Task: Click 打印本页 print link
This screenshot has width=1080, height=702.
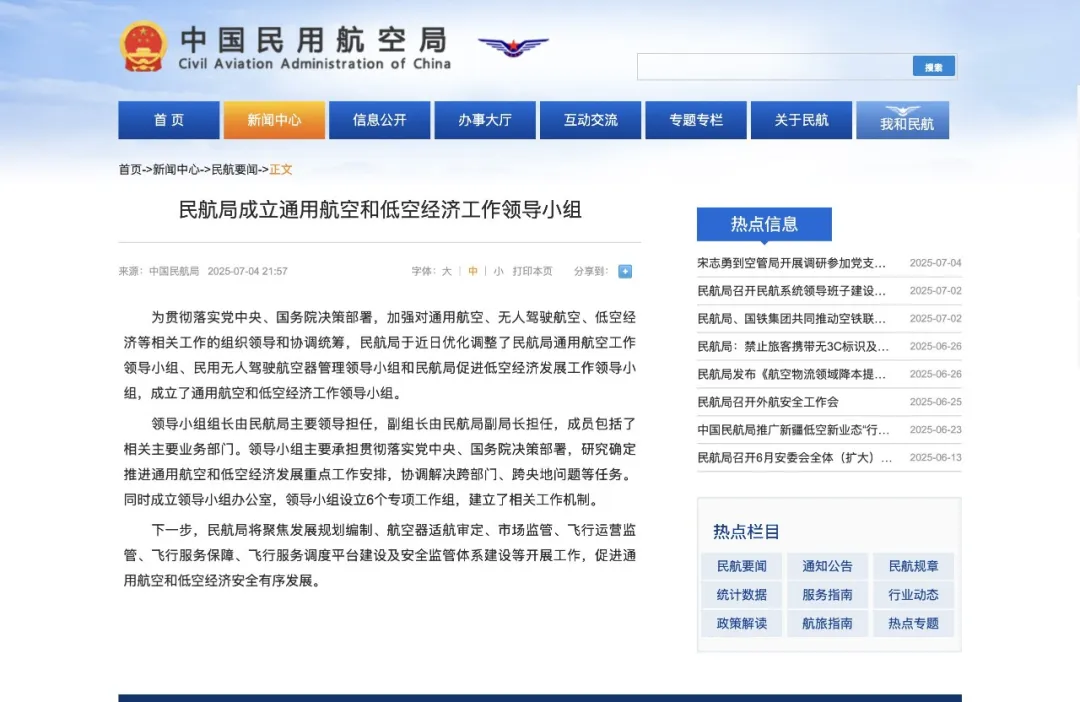Action: (532, 271)
